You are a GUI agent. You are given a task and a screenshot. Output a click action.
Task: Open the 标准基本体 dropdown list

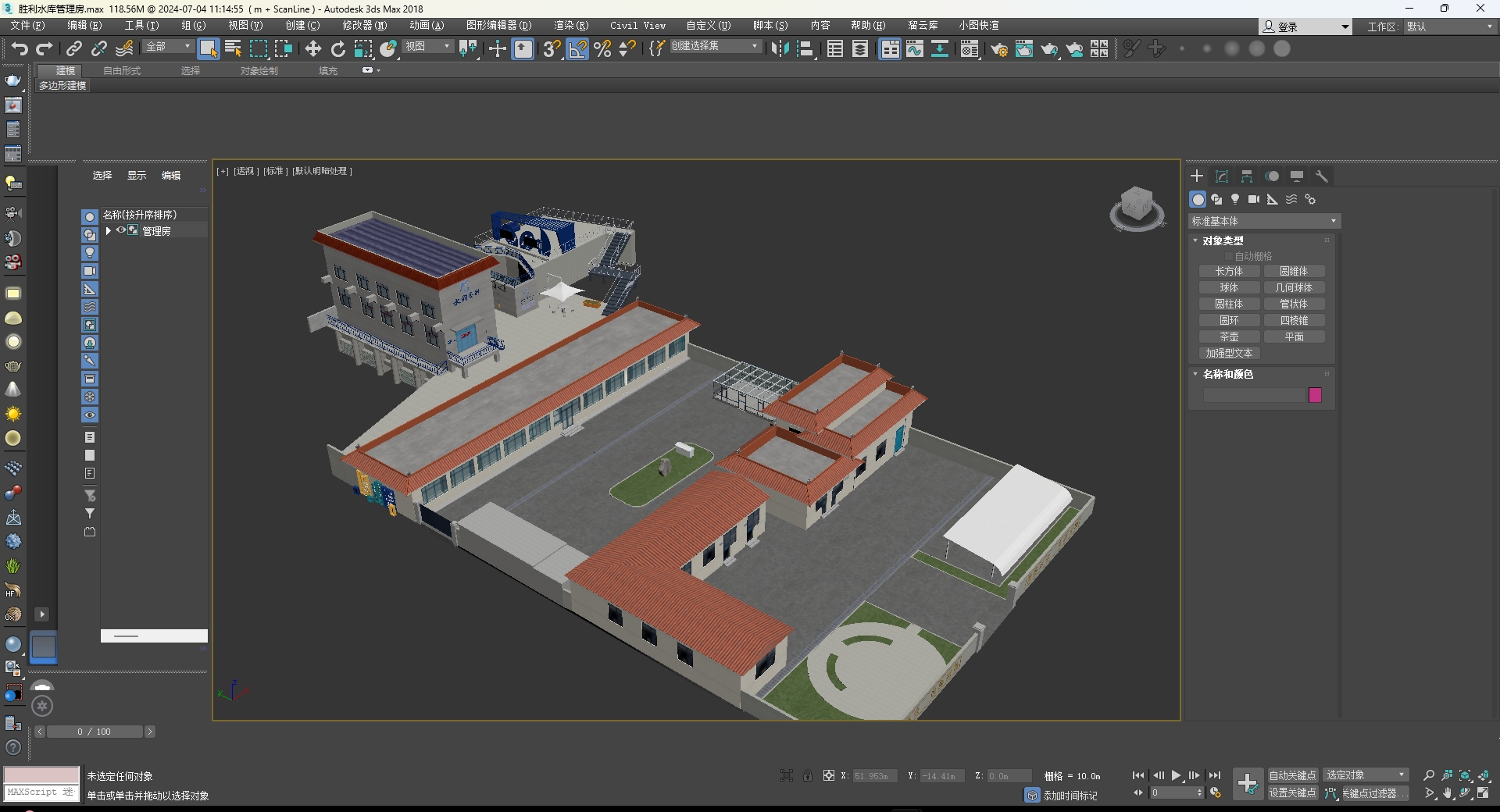(1263, 222)
